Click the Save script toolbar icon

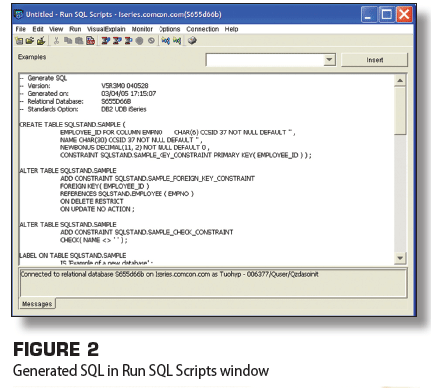tap(41, 41)
